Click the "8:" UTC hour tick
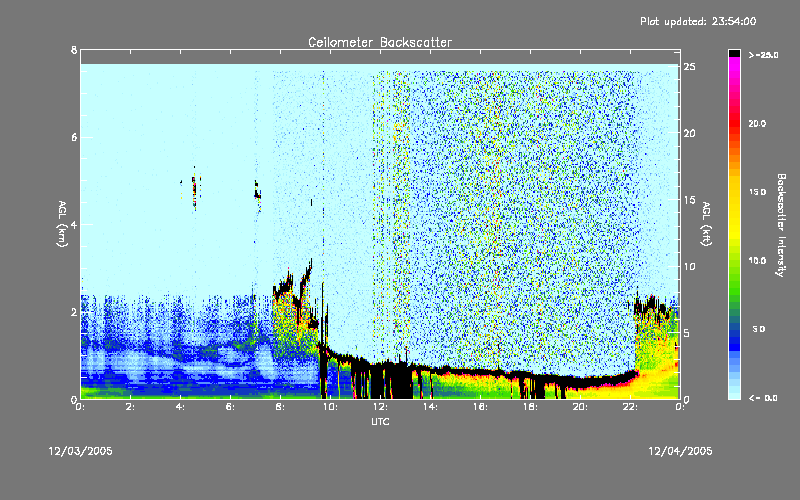Viewport: 800px width, 500px height. (281, 407)
